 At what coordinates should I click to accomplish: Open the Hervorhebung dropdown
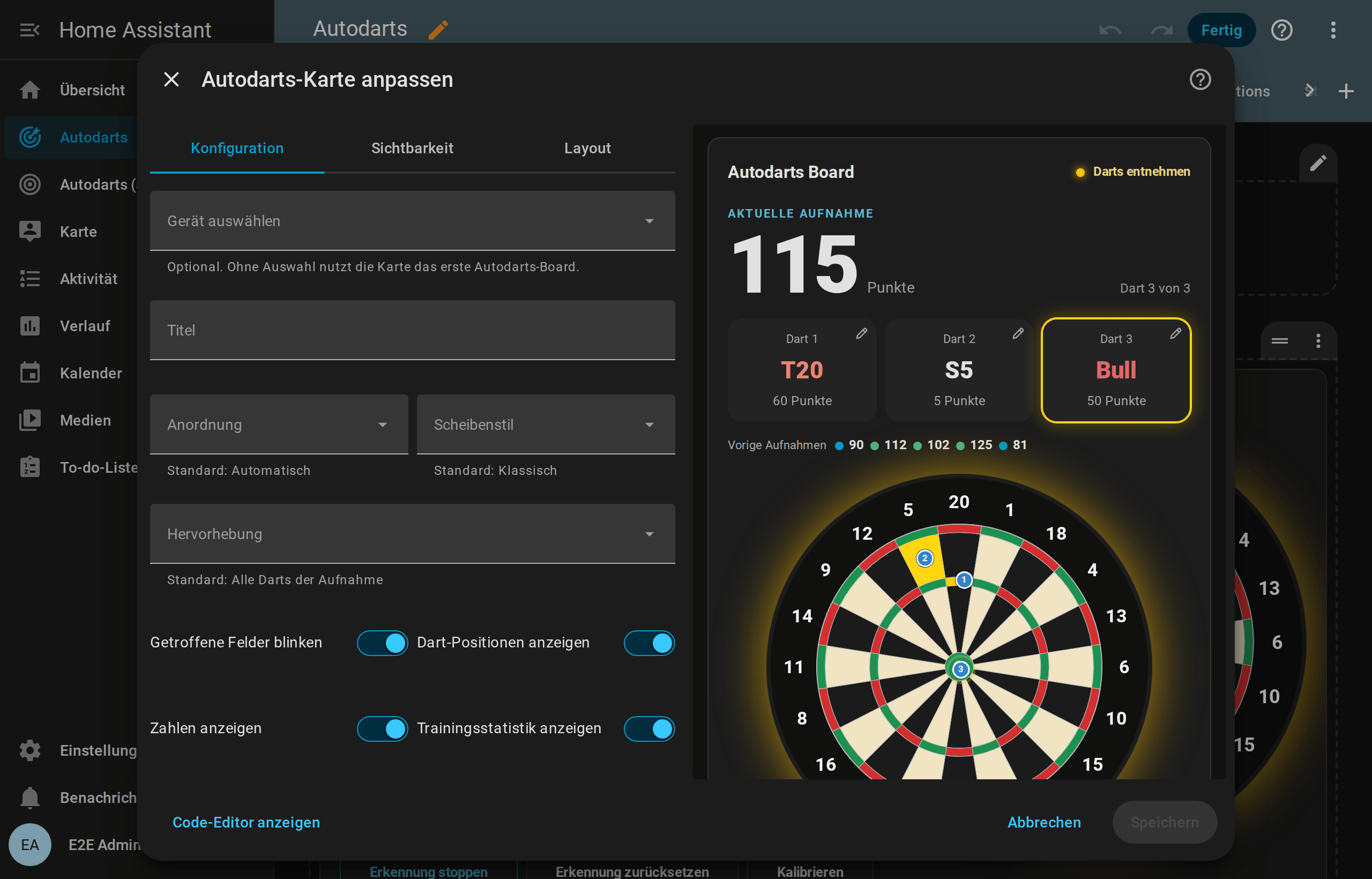(x=412, y=534)
